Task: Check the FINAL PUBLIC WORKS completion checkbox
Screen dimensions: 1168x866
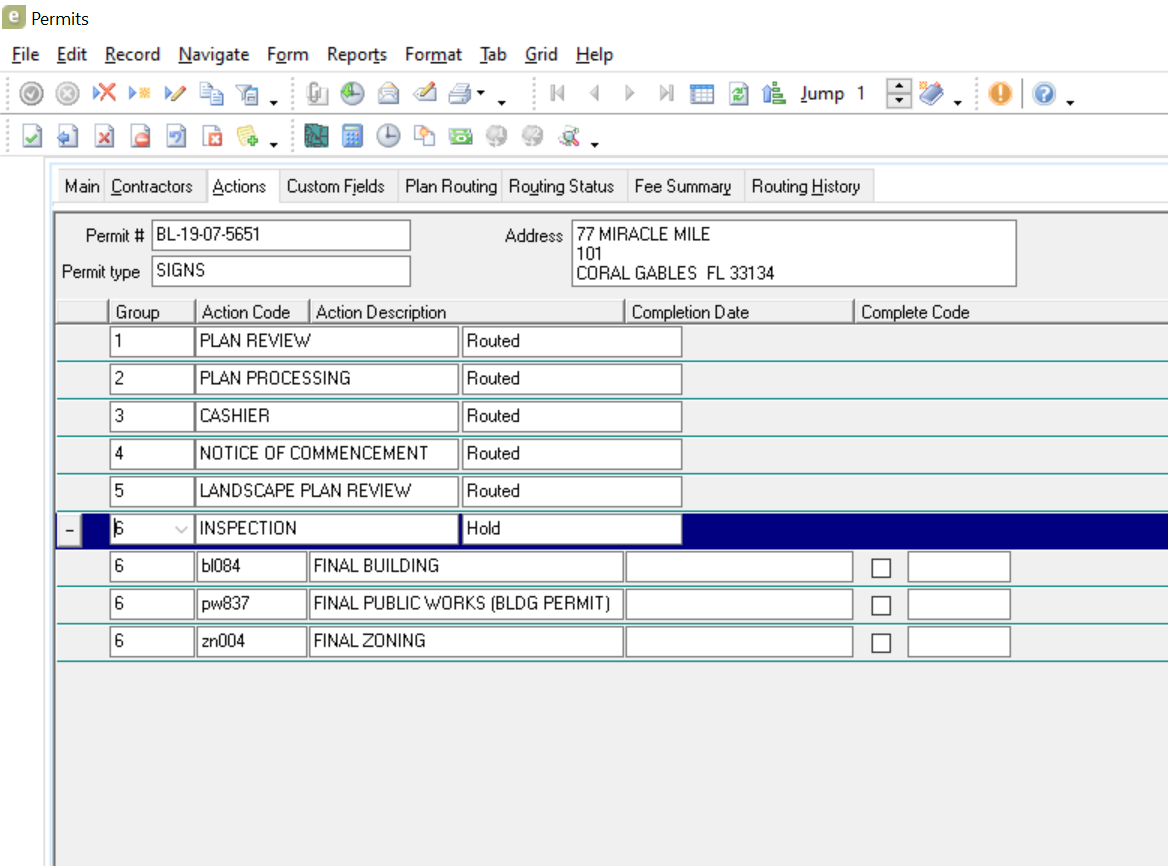Action: [881, 605]
